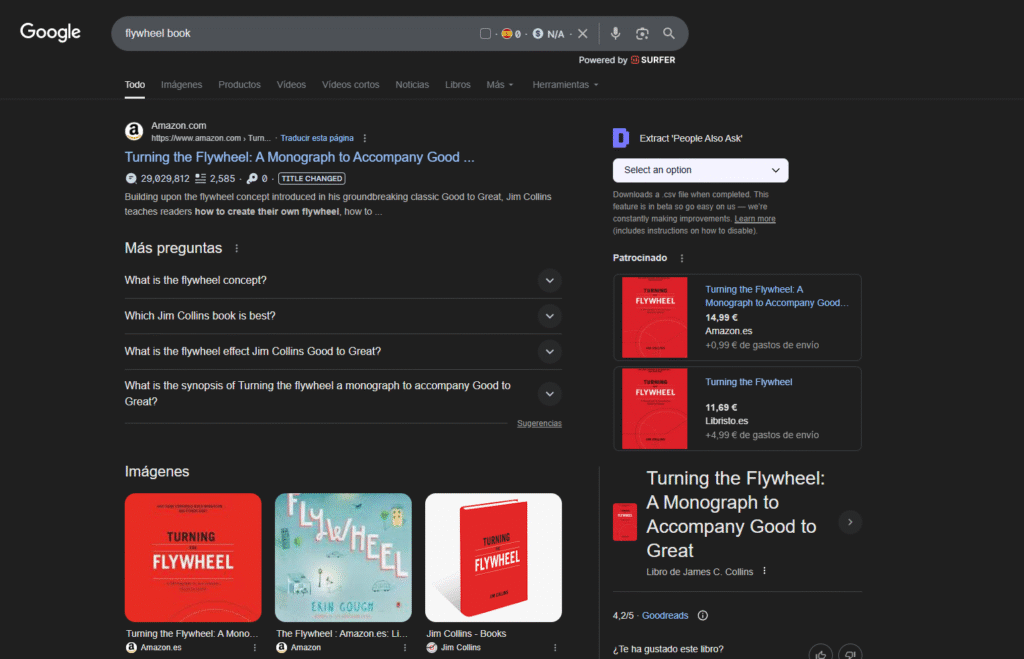Toggle the checkbox in the search bar
The width and height of the screenshot is (1024, 659).
tap(485, 34)
